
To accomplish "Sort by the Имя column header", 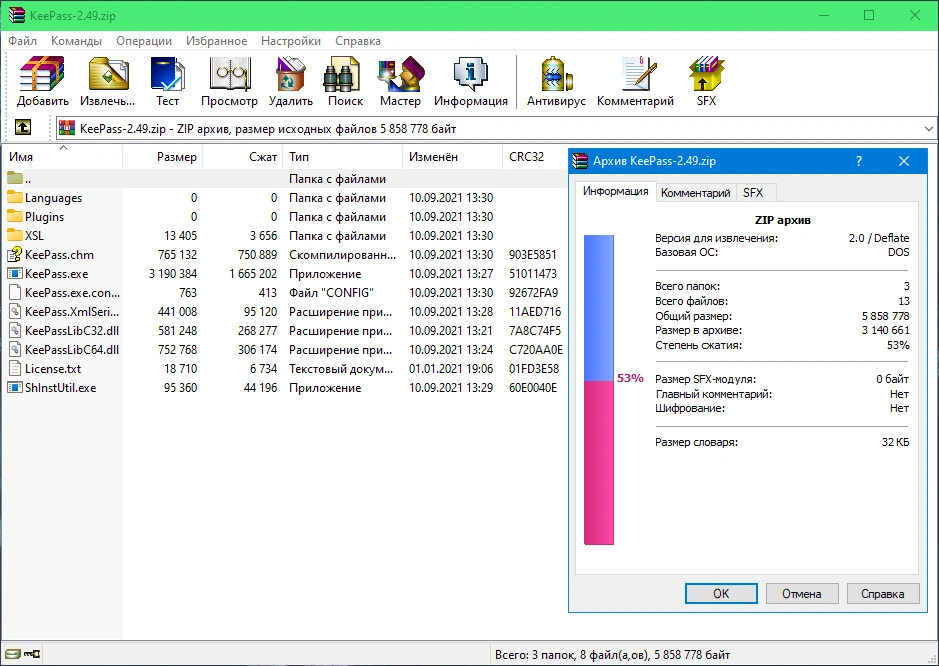I will click(62, 157).
